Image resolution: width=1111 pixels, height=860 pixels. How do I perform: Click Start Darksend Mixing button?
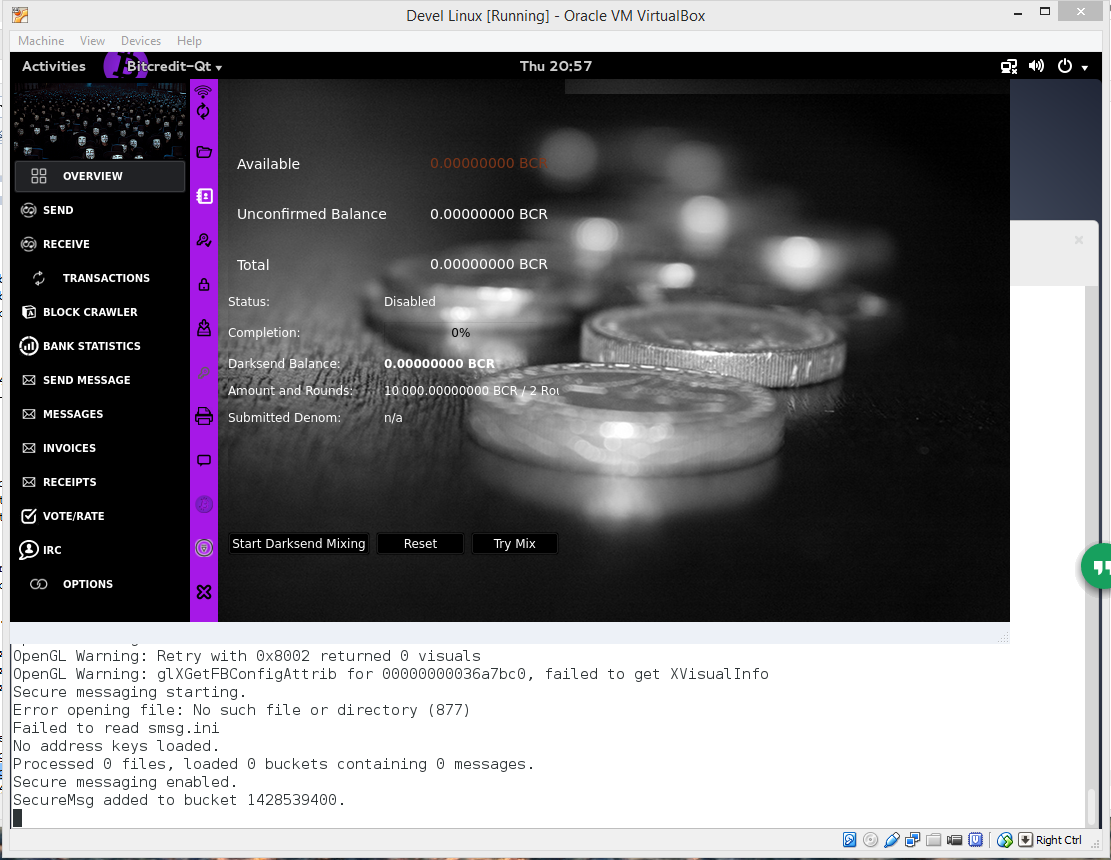point(299,543)
